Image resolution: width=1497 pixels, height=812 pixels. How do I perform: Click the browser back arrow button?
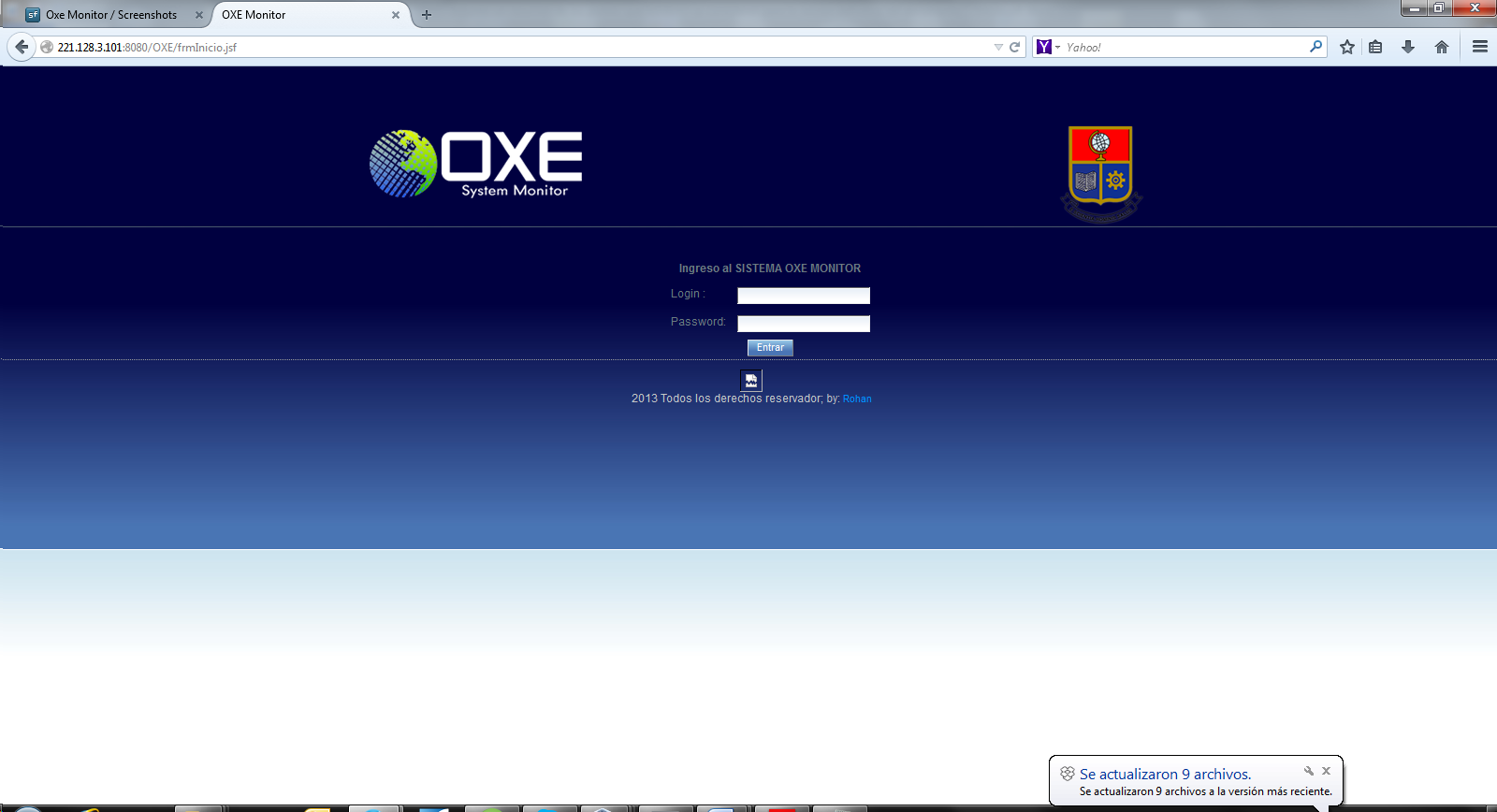coord(22,47)
